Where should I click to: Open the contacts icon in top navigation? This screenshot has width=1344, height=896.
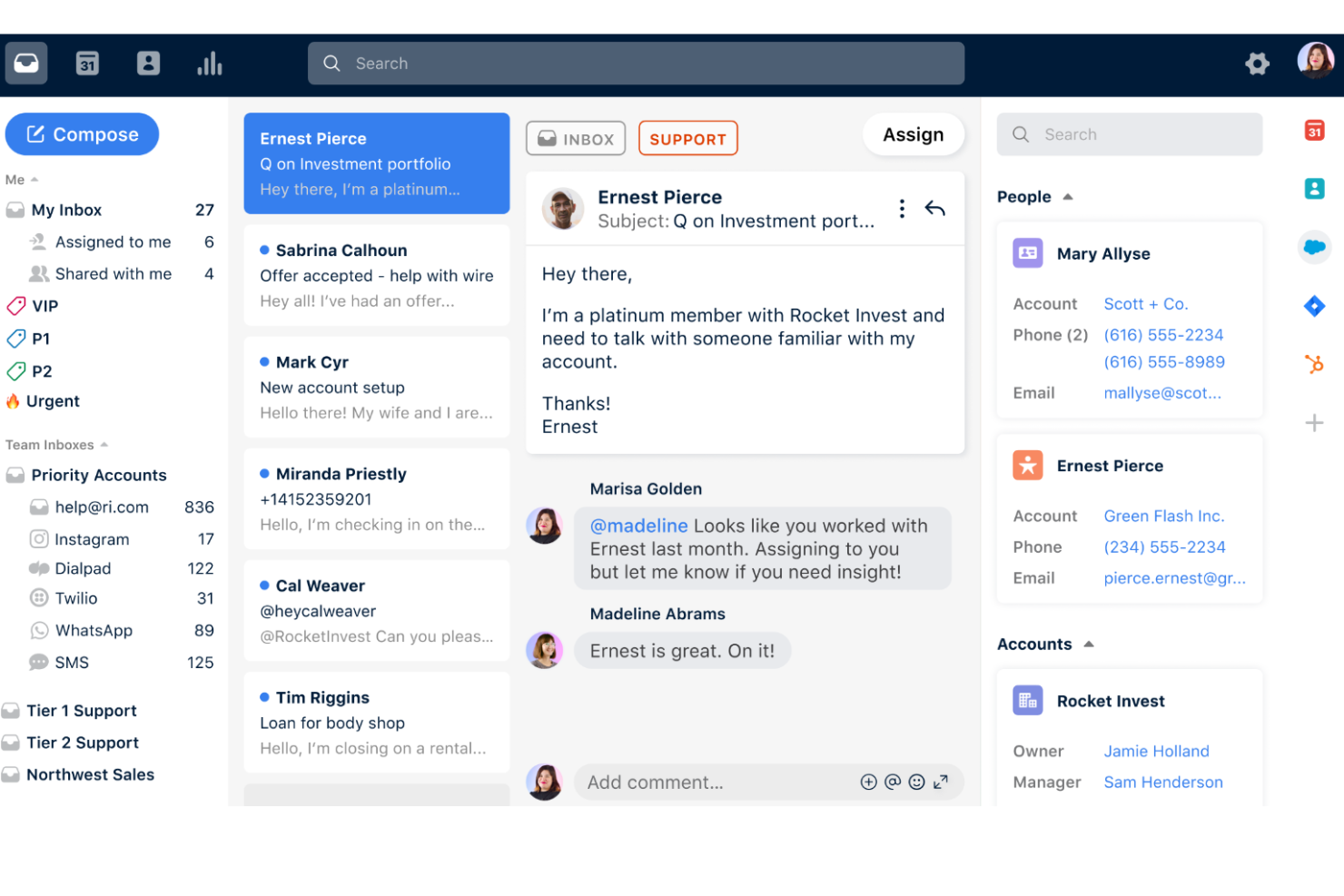tap(148, 64)
